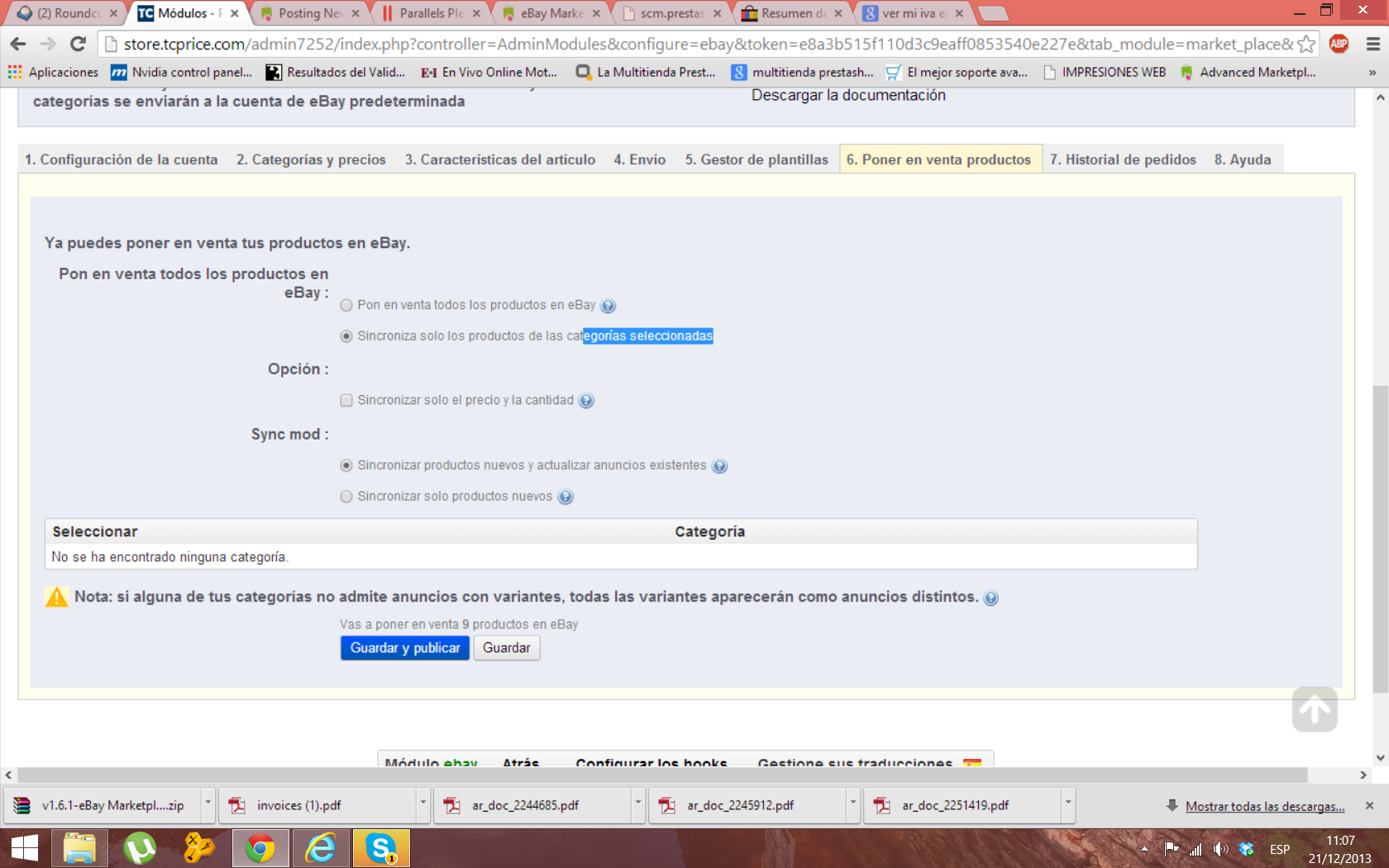Click the browser Forward arrow
Image resolution: width=1389 pixels, height=868 pixels.
click(x=48, y=44)
